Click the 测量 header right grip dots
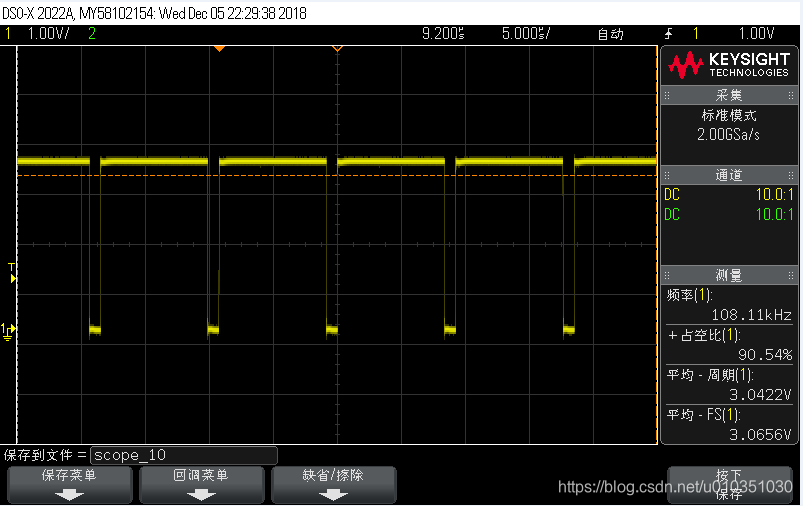The width and height of the screenshot is (803, 506). [791, 276]
